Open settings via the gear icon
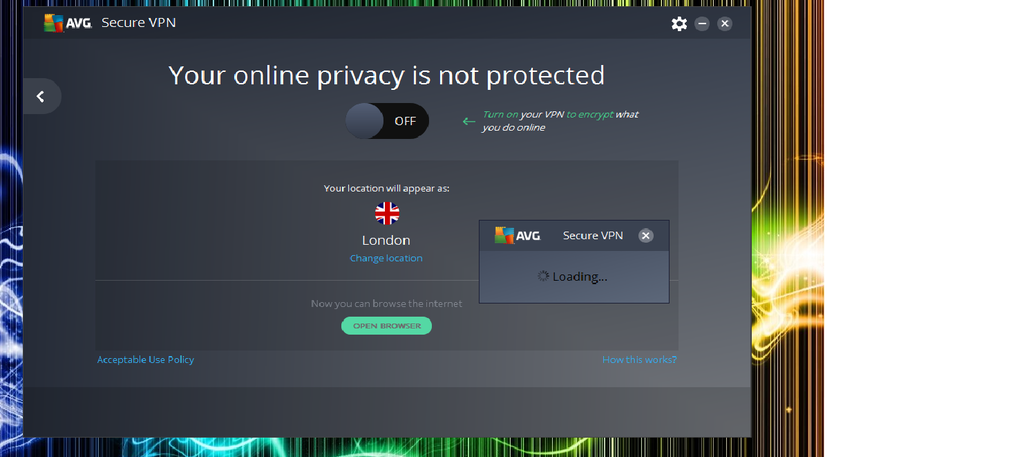The height and width of the screenshot is (457, 1024). (x=679, y=24)
